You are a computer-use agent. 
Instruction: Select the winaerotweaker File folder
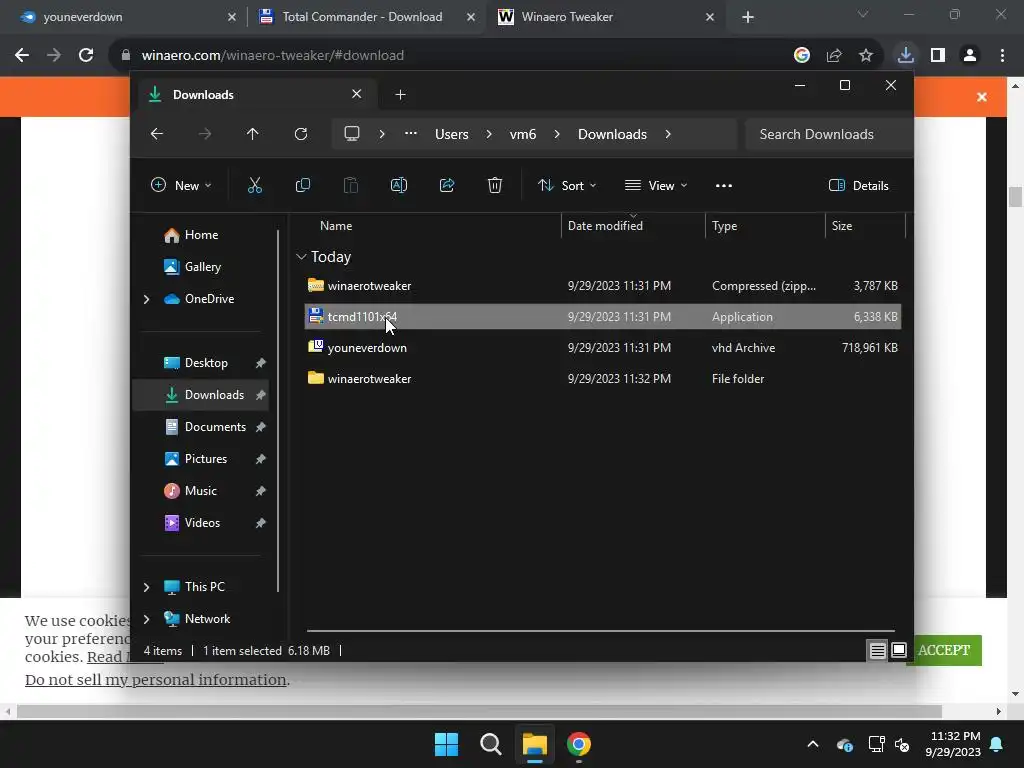click(603, 379)
